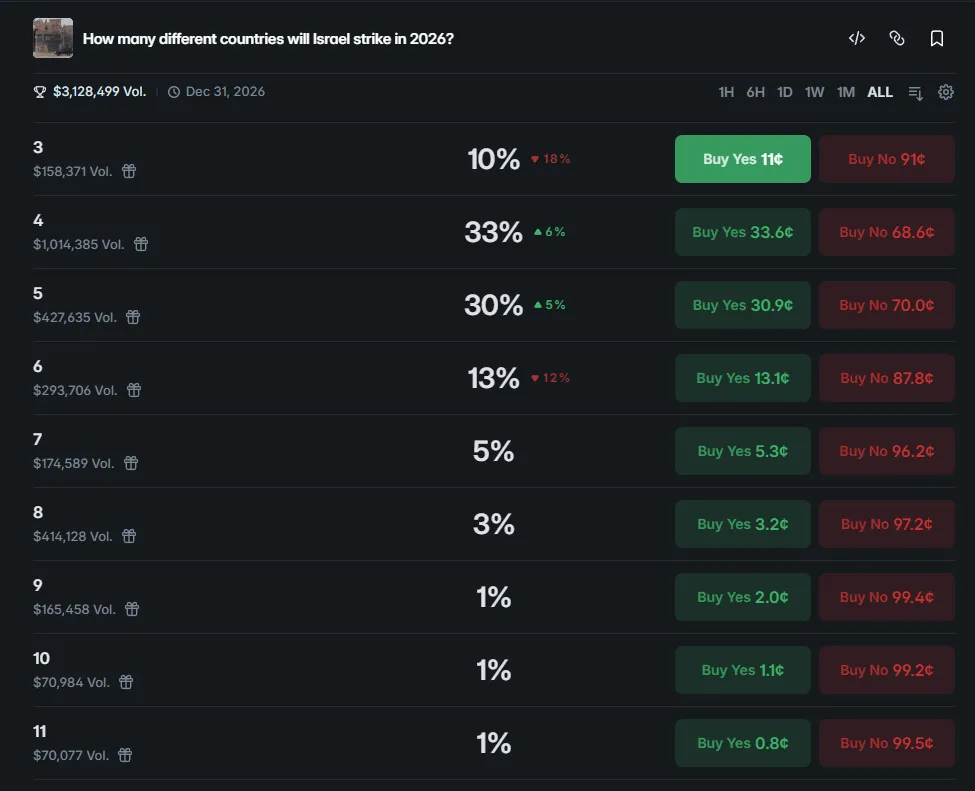Open the sort order icon
Viewport: 975px width, 791px height.
click(x=915, y=92)
